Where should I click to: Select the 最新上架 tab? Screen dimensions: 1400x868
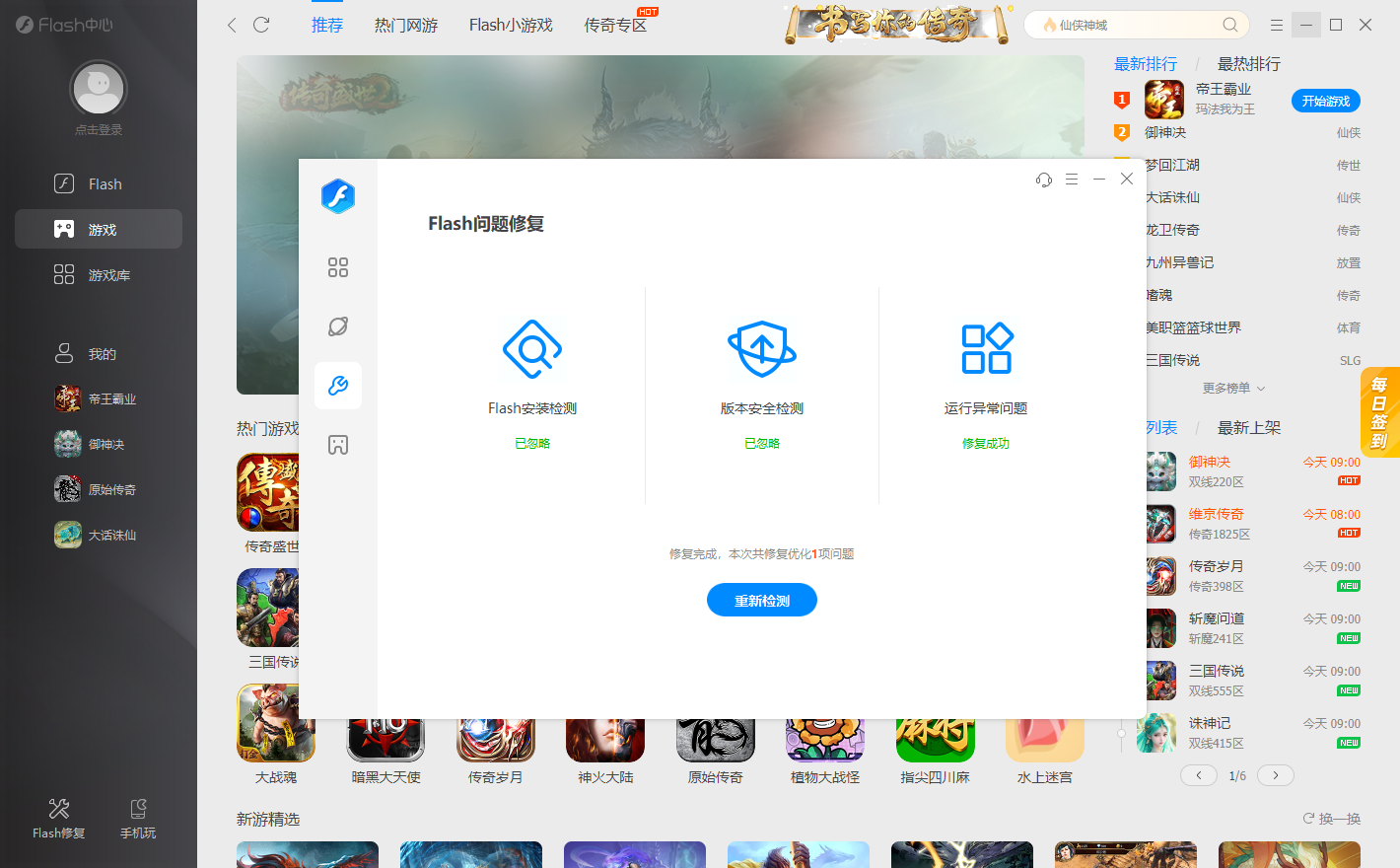coord(1249,428)
